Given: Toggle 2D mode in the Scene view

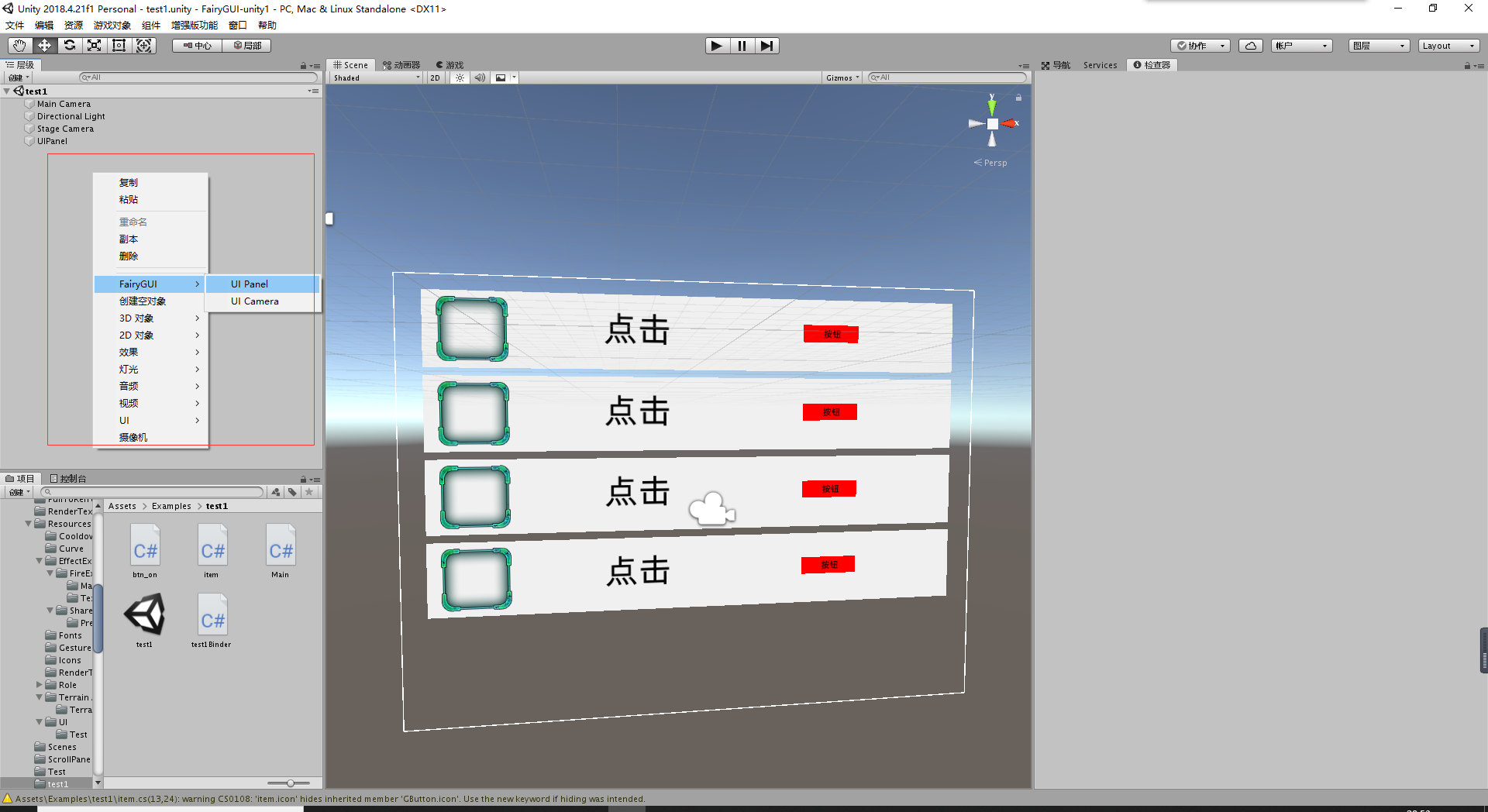Looking at the screenshot, I should tap(436, 77).
